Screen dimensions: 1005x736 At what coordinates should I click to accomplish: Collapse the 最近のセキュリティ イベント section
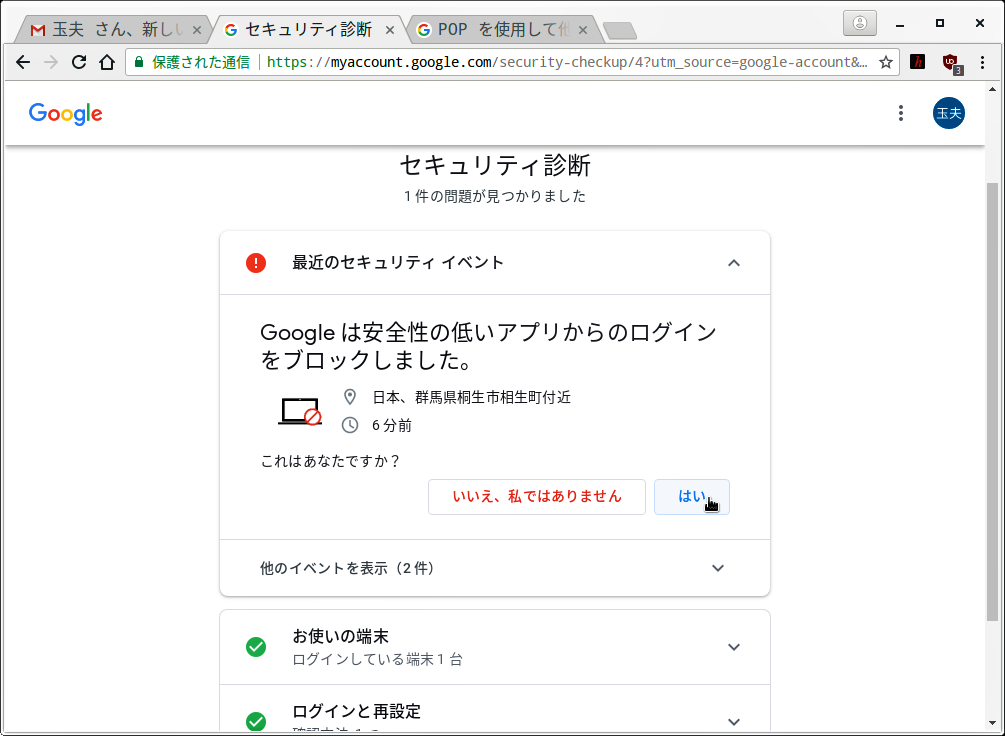(734, 263)
